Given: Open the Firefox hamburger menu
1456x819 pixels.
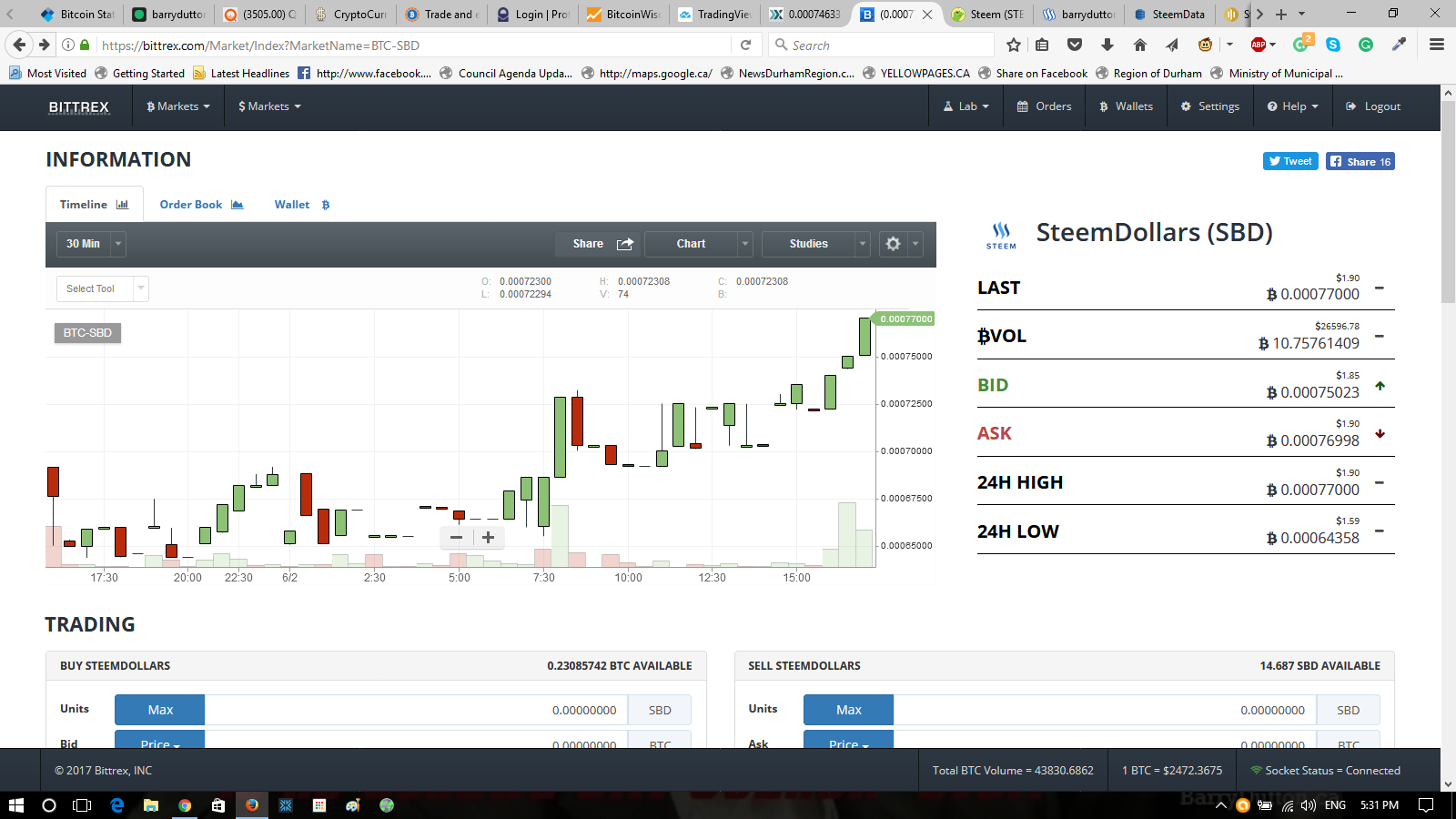Looking at the screenshot, I should (1437, 45).
